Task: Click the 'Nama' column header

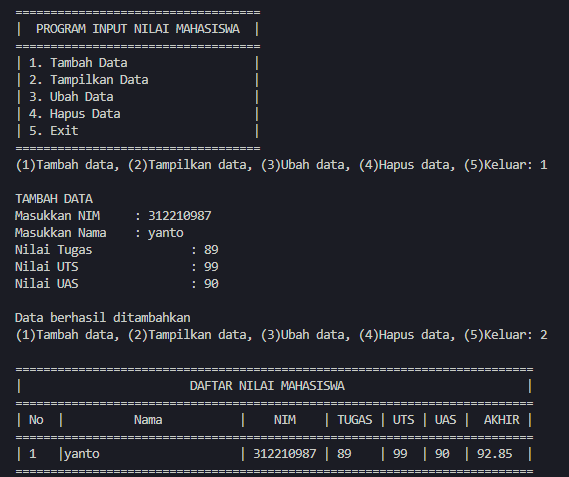Action: [148, 420]
